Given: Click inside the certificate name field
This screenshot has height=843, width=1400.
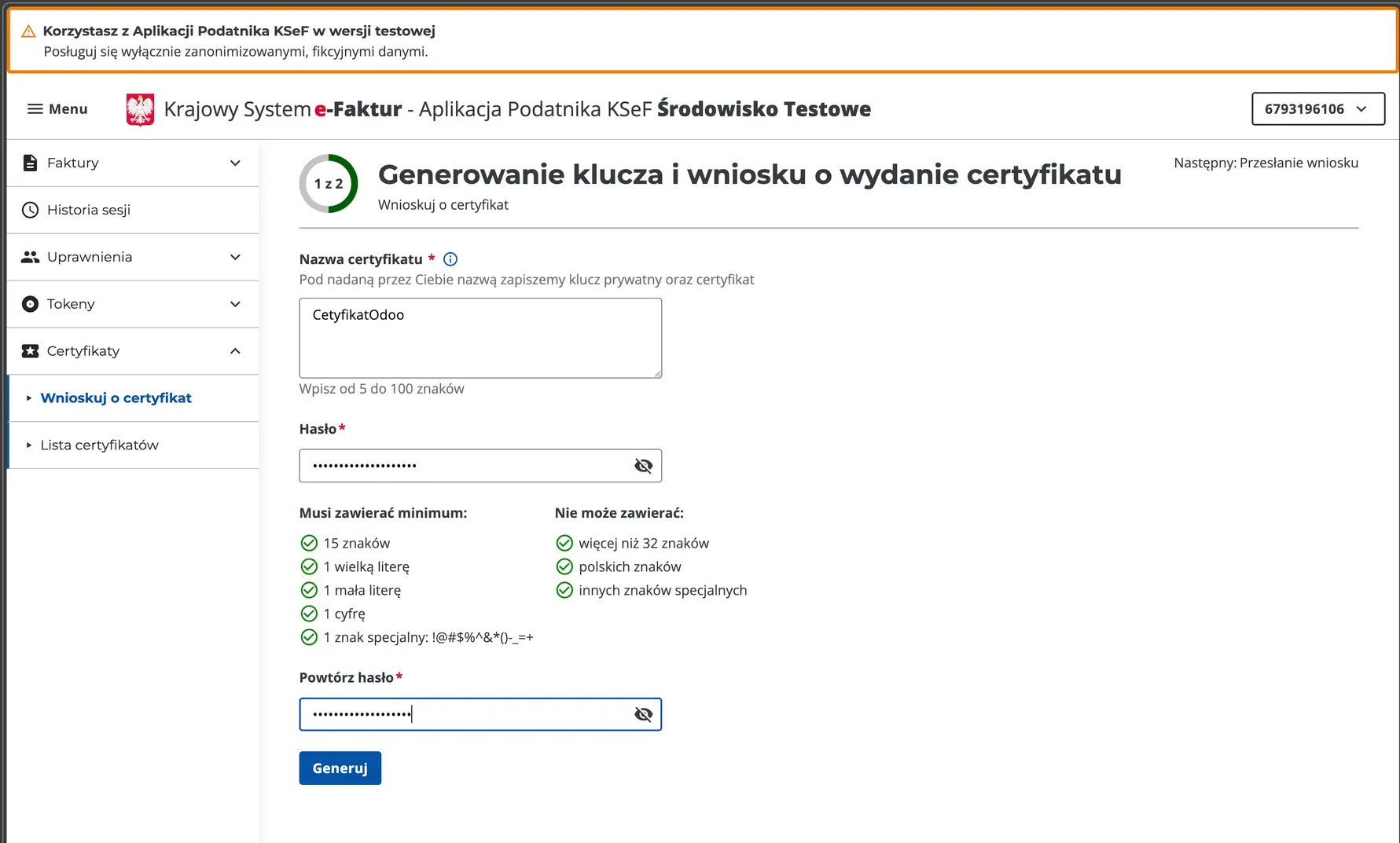Looking at the screenshot, I should pyautogui.click(x=480, y=338).
